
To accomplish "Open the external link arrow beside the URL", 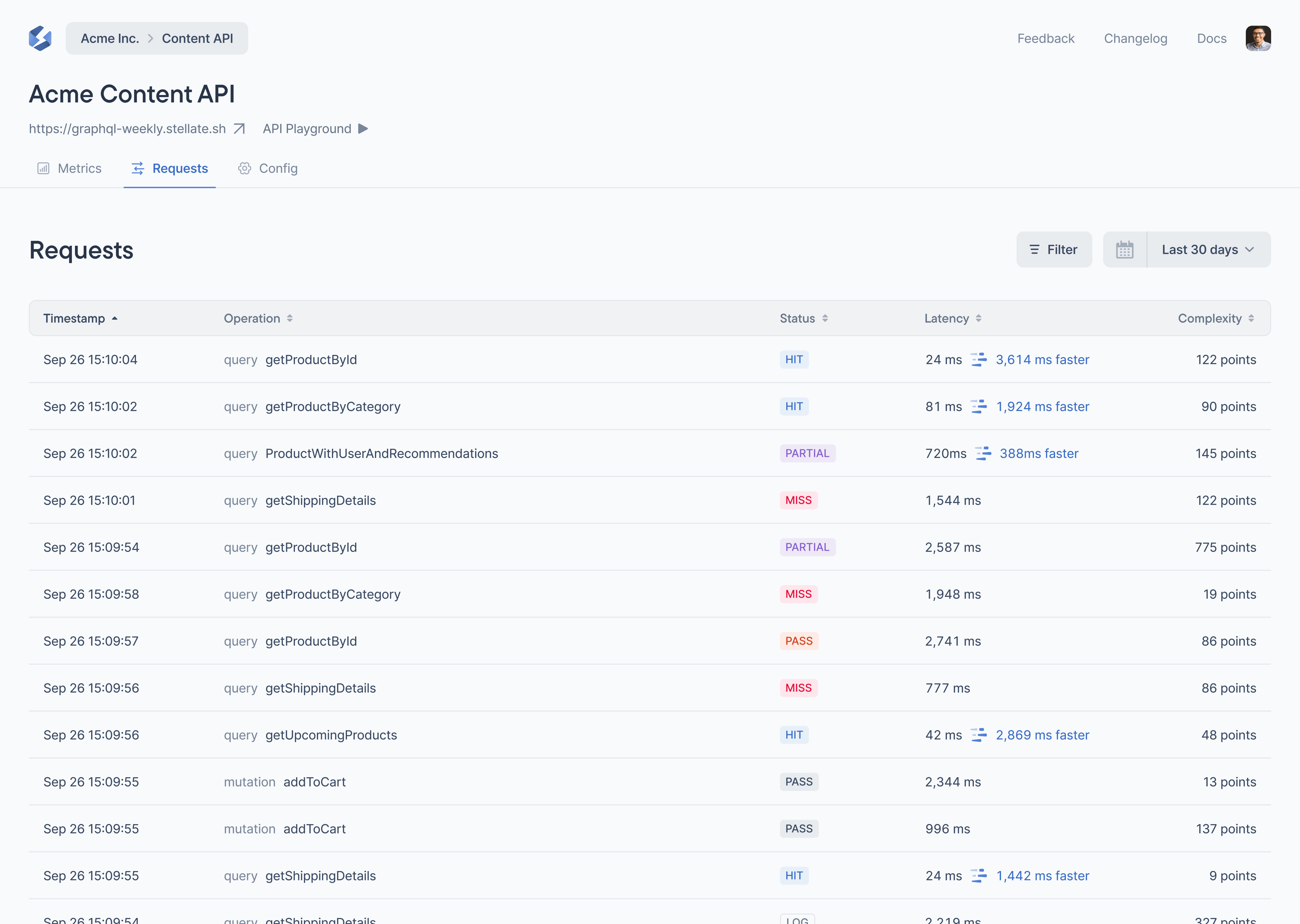I will click(240, 129).
